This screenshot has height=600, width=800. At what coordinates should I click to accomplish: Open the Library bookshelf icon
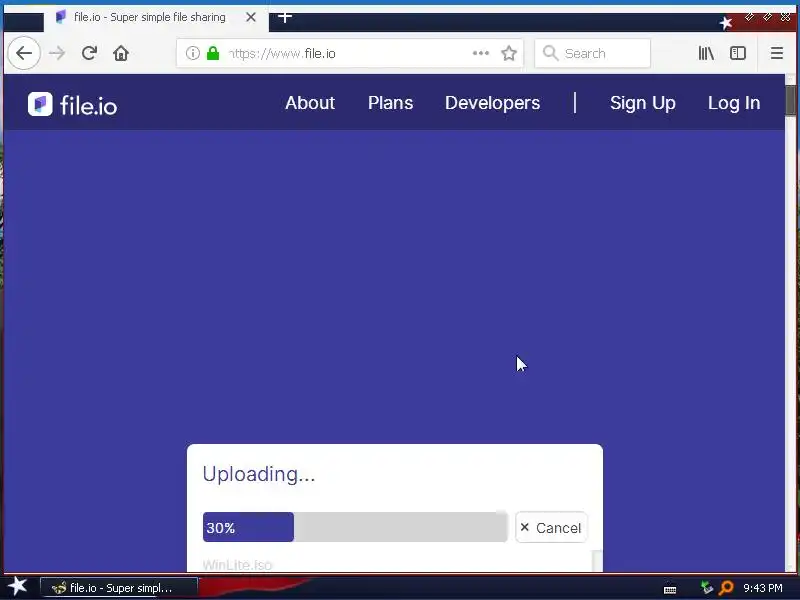click(706, 53)
